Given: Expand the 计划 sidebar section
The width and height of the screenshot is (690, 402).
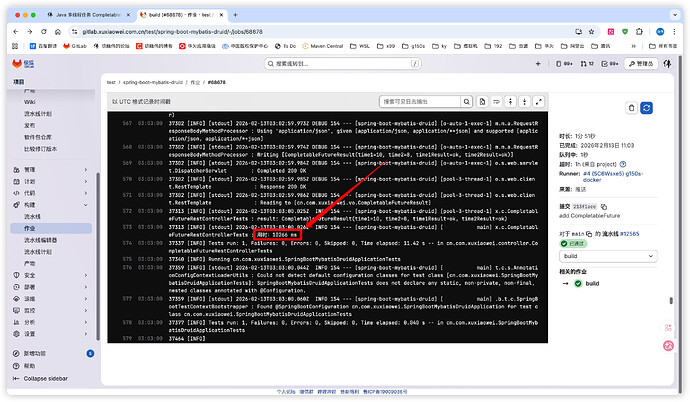Looking at the screenshot, I should [x=51, y=181].
